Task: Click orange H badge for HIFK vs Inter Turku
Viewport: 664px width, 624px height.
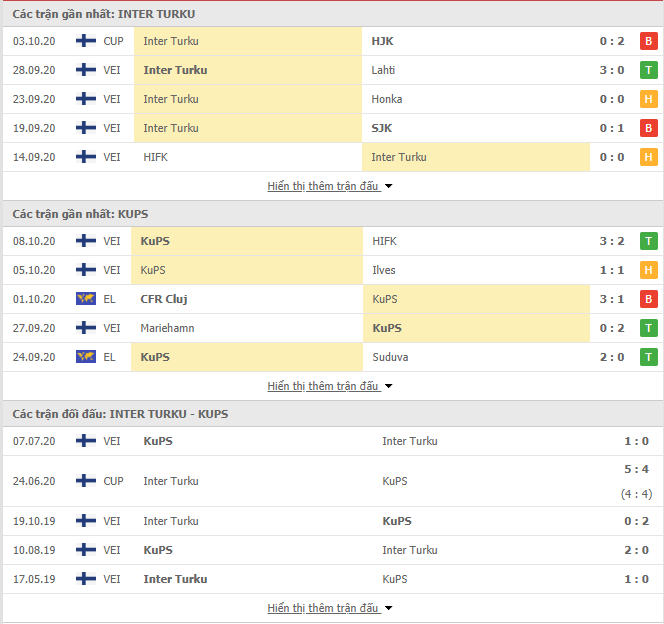Action: click(x=648, y=157)
